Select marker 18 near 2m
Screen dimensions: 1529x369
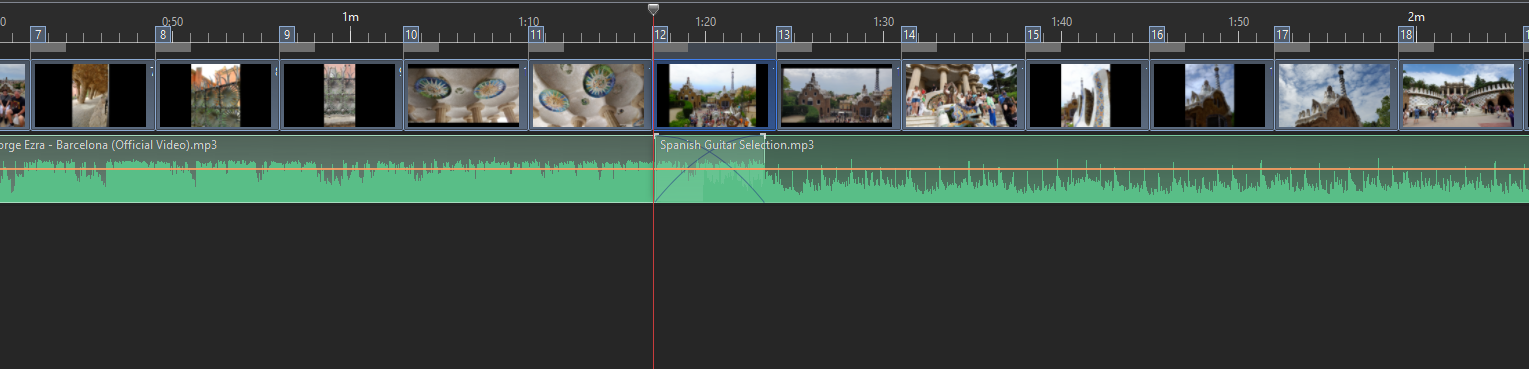tap(1406, 34)
